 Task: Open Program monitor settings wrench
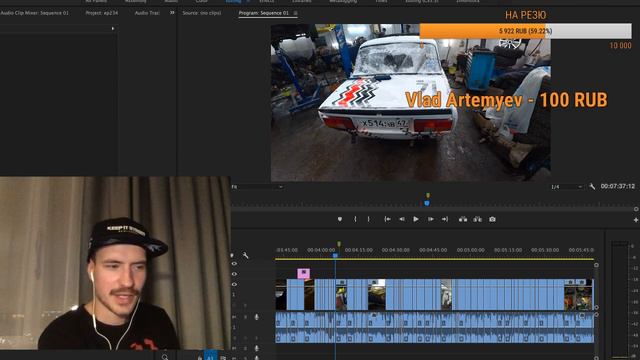pyautogui.click(x=592, y=187)
